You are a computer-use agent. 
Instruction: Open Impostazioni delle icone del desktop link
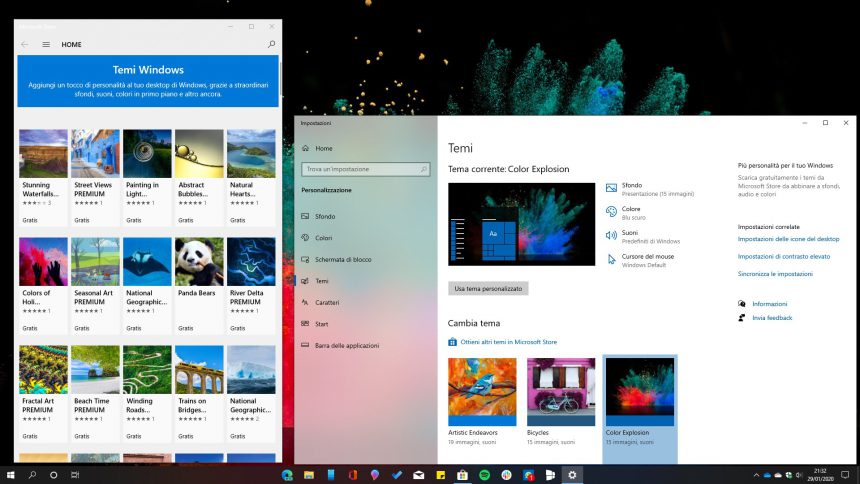pos(788,239)
